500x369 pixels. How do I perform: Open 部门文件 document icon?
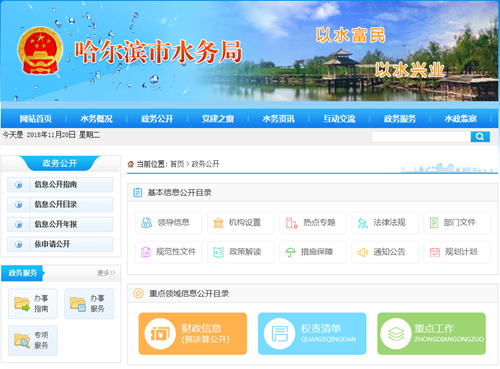434,222
